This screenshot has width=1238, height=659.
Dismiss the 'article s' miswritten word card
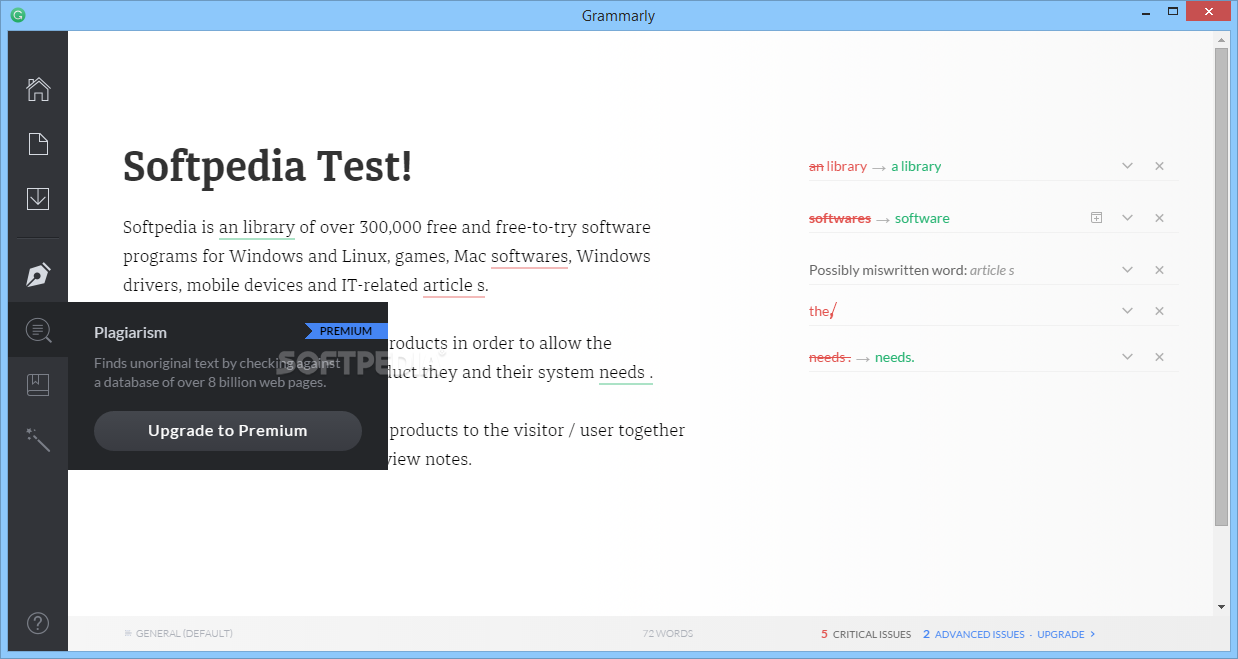pos(1159,270)
